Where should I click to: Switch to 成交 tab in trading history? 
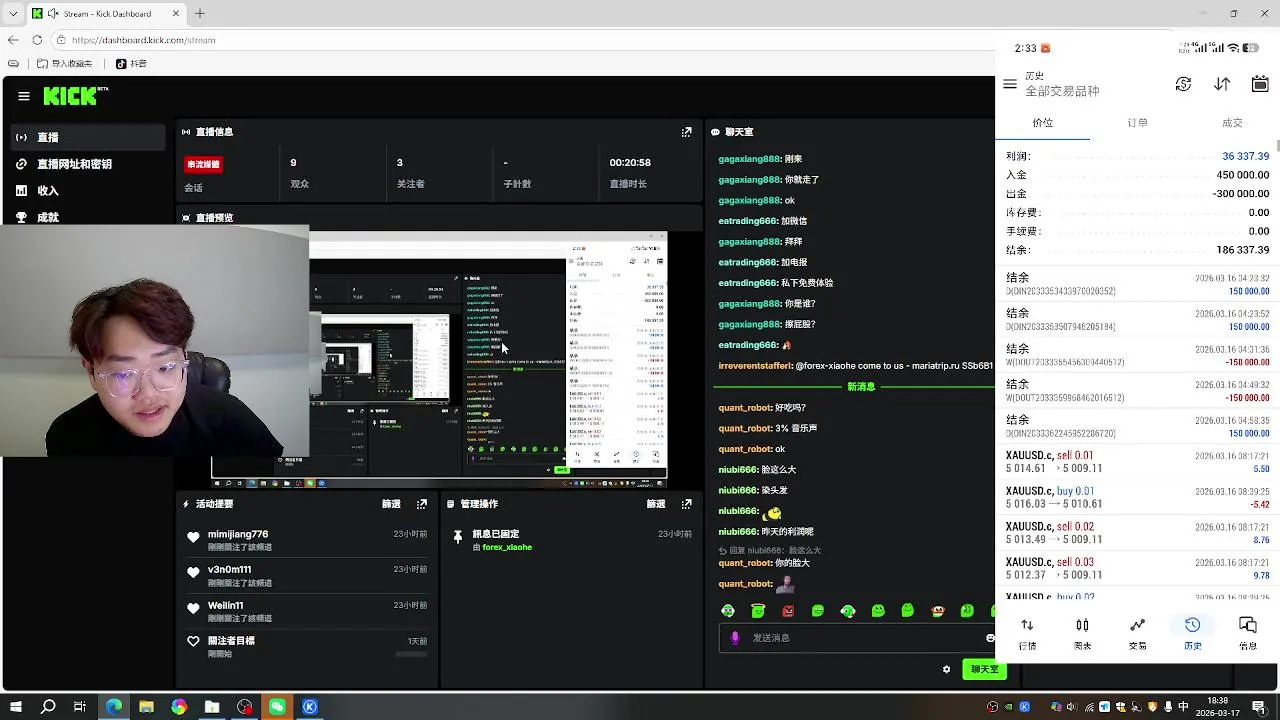1232,123
